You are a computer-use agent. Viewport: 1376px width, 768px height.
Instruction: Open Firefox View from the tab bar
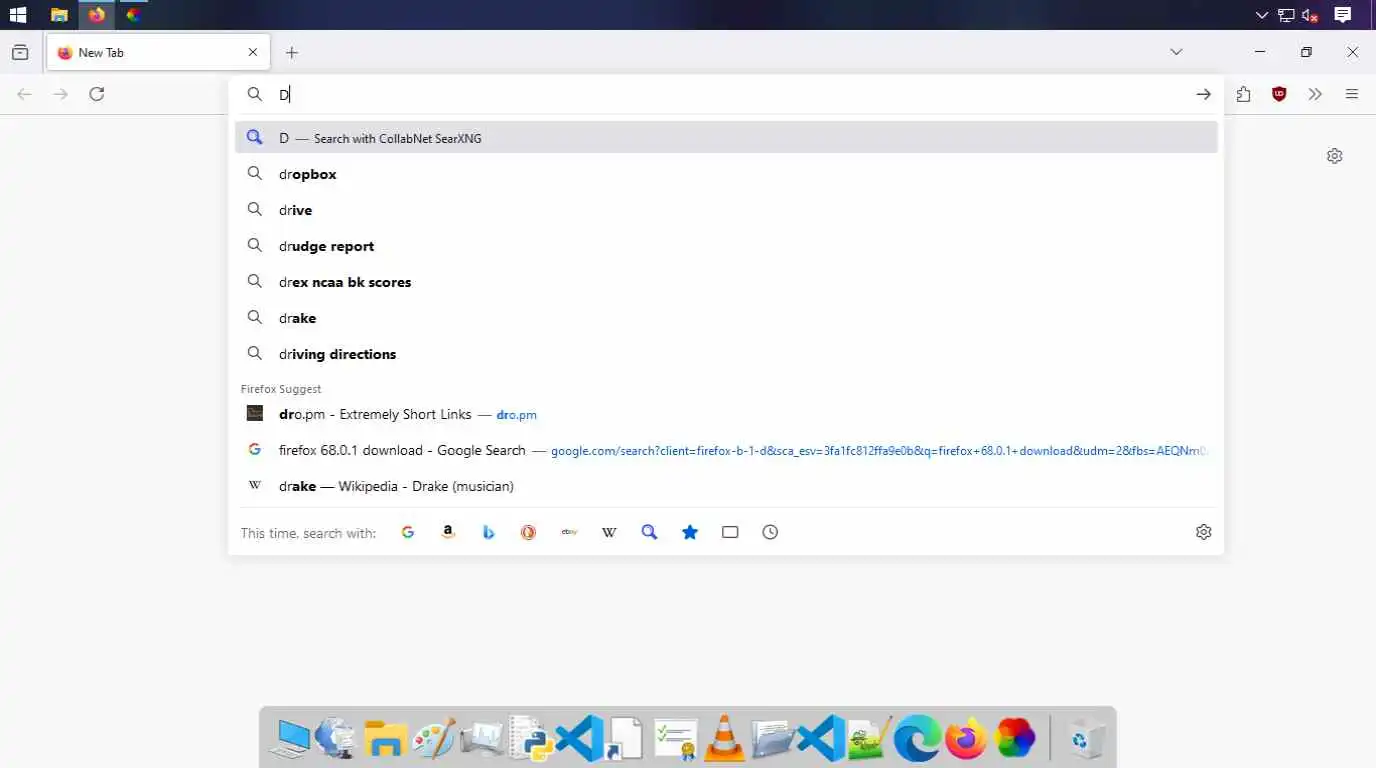coord(20,52)
